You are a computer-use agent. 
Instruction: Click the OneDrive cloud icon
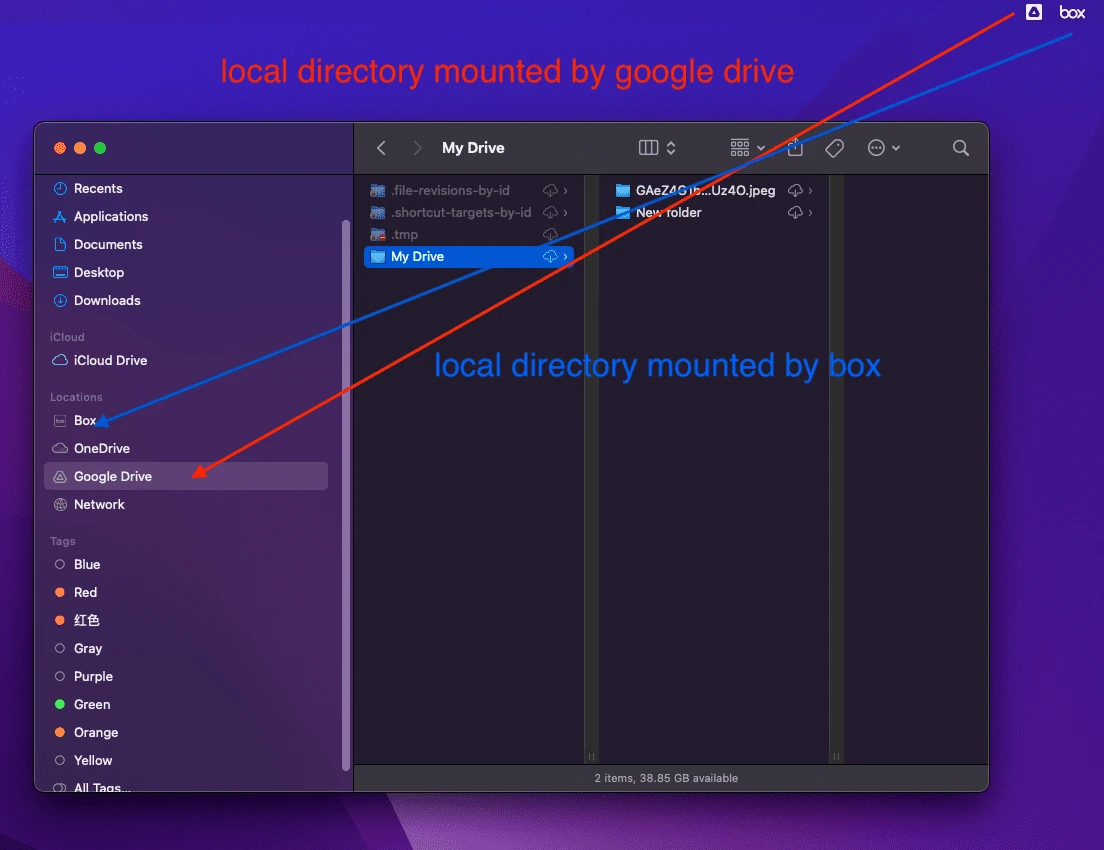click(x=61, y=449)
